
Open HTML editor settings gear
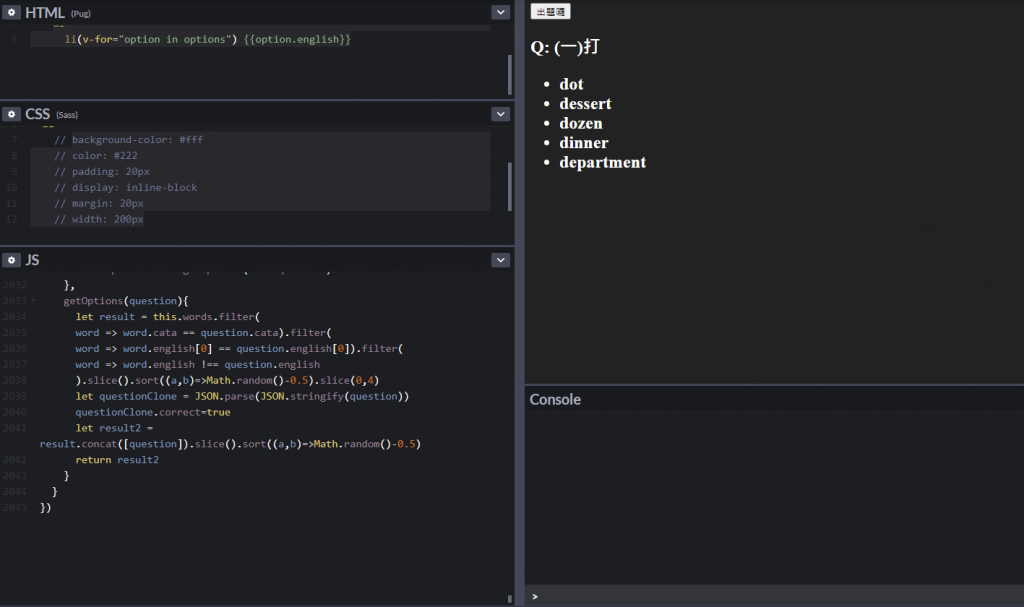[11, 12]
